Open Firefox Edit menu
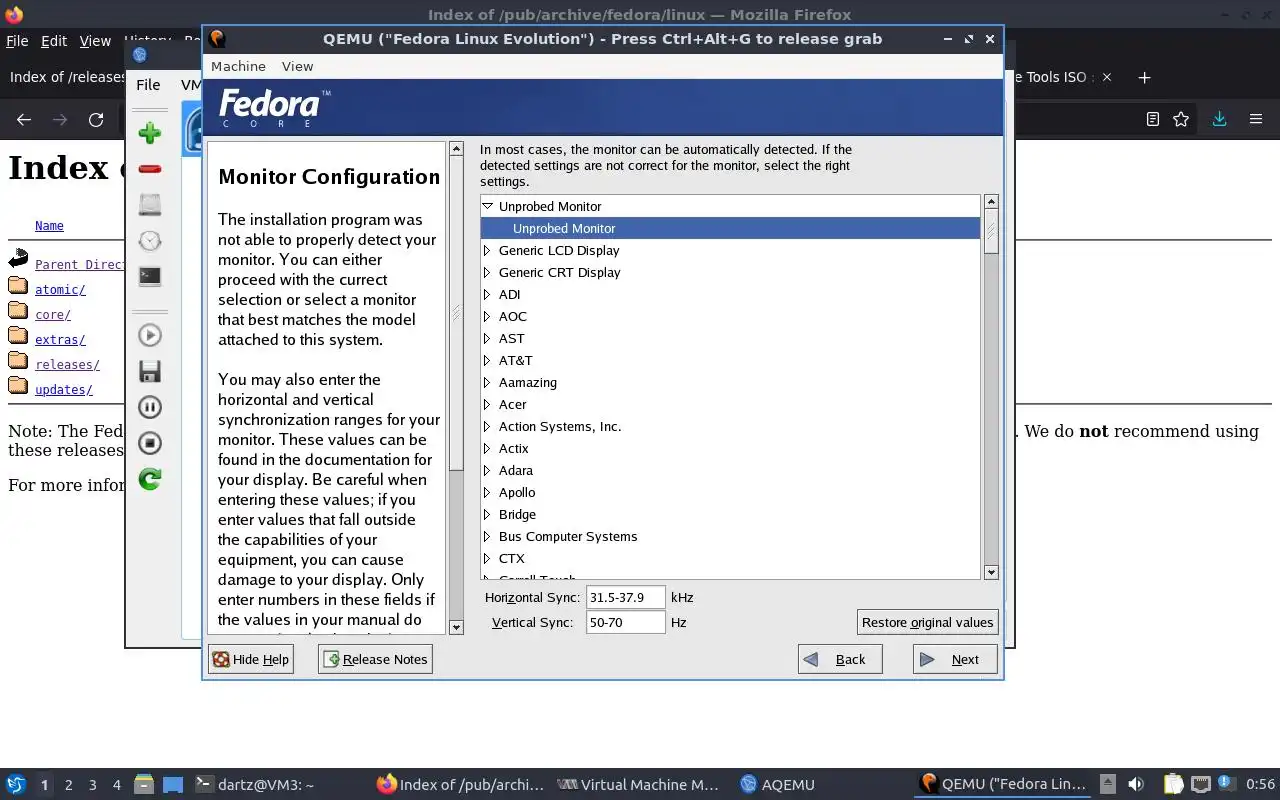 coord(54,41)
